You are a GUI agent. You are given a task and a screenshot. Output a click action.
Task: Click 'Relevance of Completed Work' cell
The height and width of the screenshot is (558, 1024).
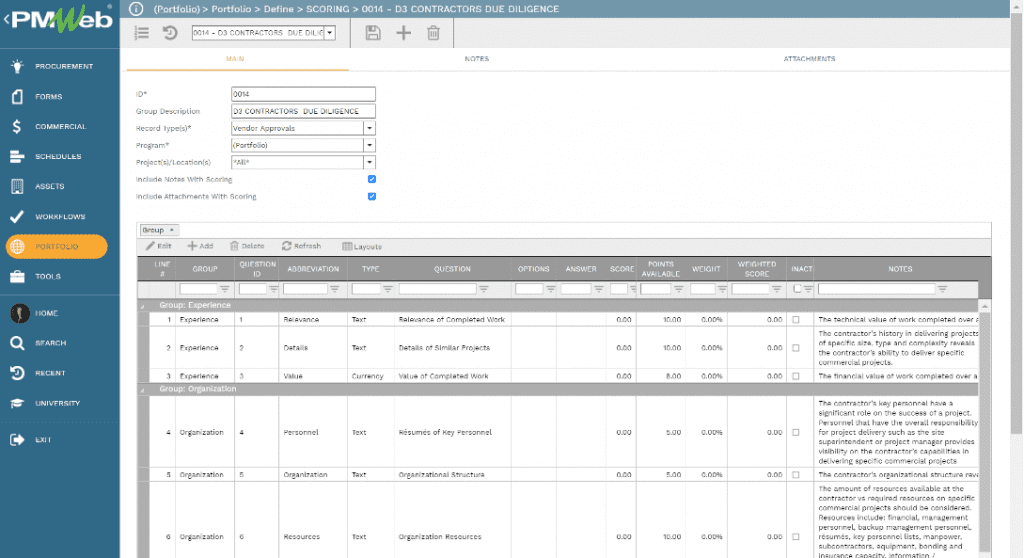[x=452, y=320]
